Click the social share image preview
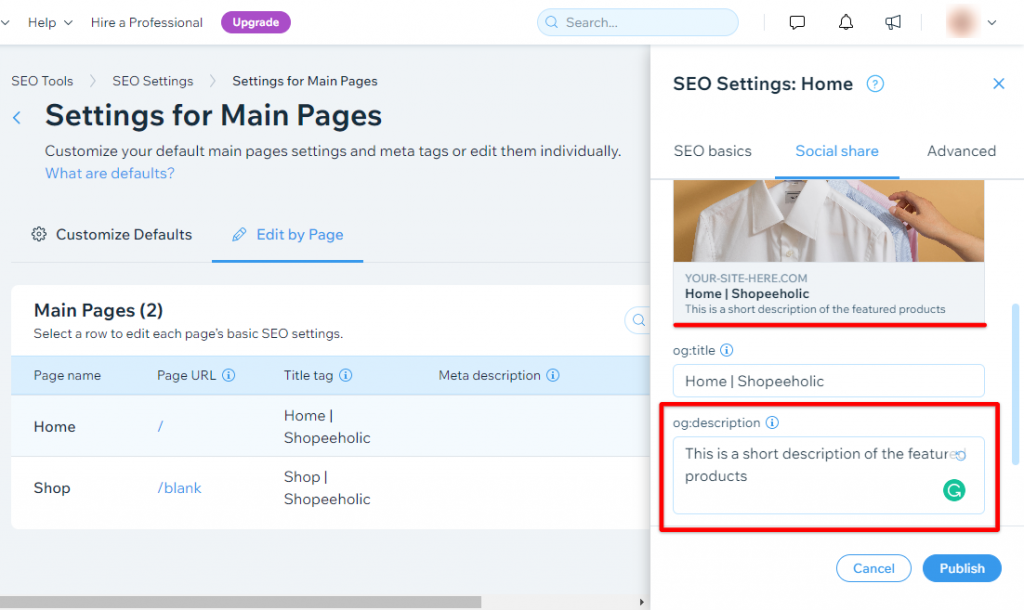The image size is (1024, 610). point(828,220)
